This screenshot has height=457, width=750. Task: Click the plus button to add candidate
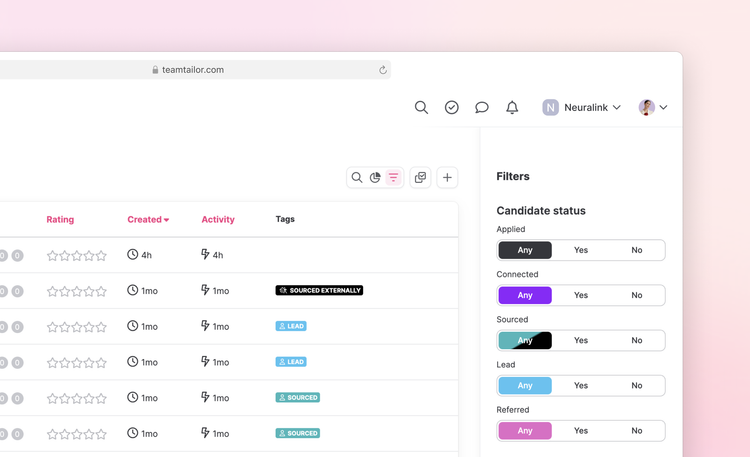point(447,178)
